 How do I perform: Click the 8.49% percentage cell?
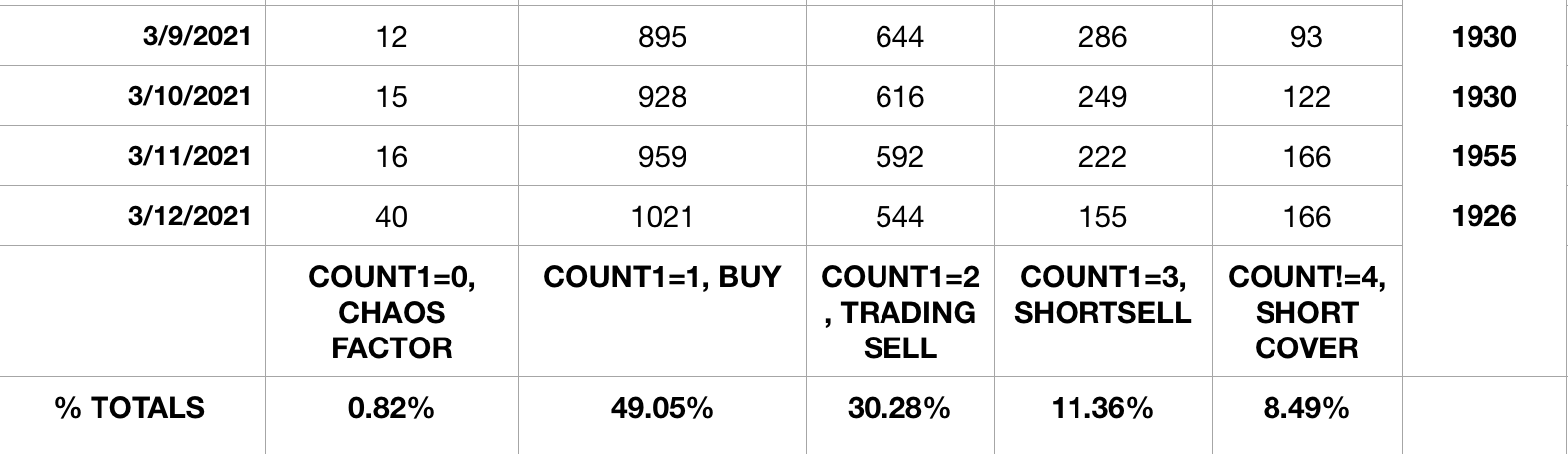coord(1305,408)
